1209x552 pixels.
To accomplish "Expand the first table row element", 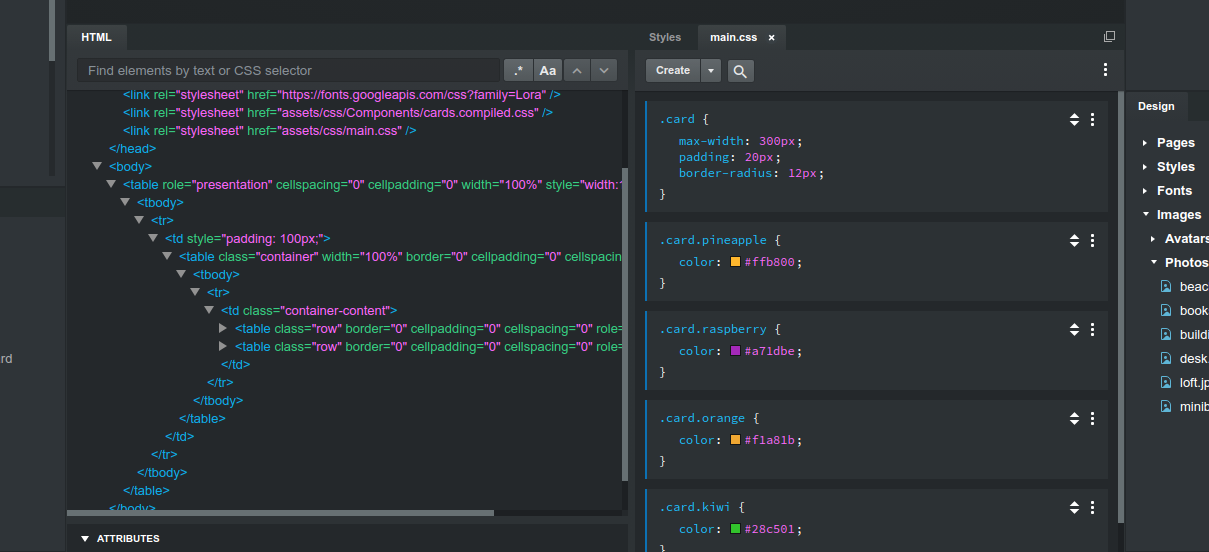I will pos(223,329).
